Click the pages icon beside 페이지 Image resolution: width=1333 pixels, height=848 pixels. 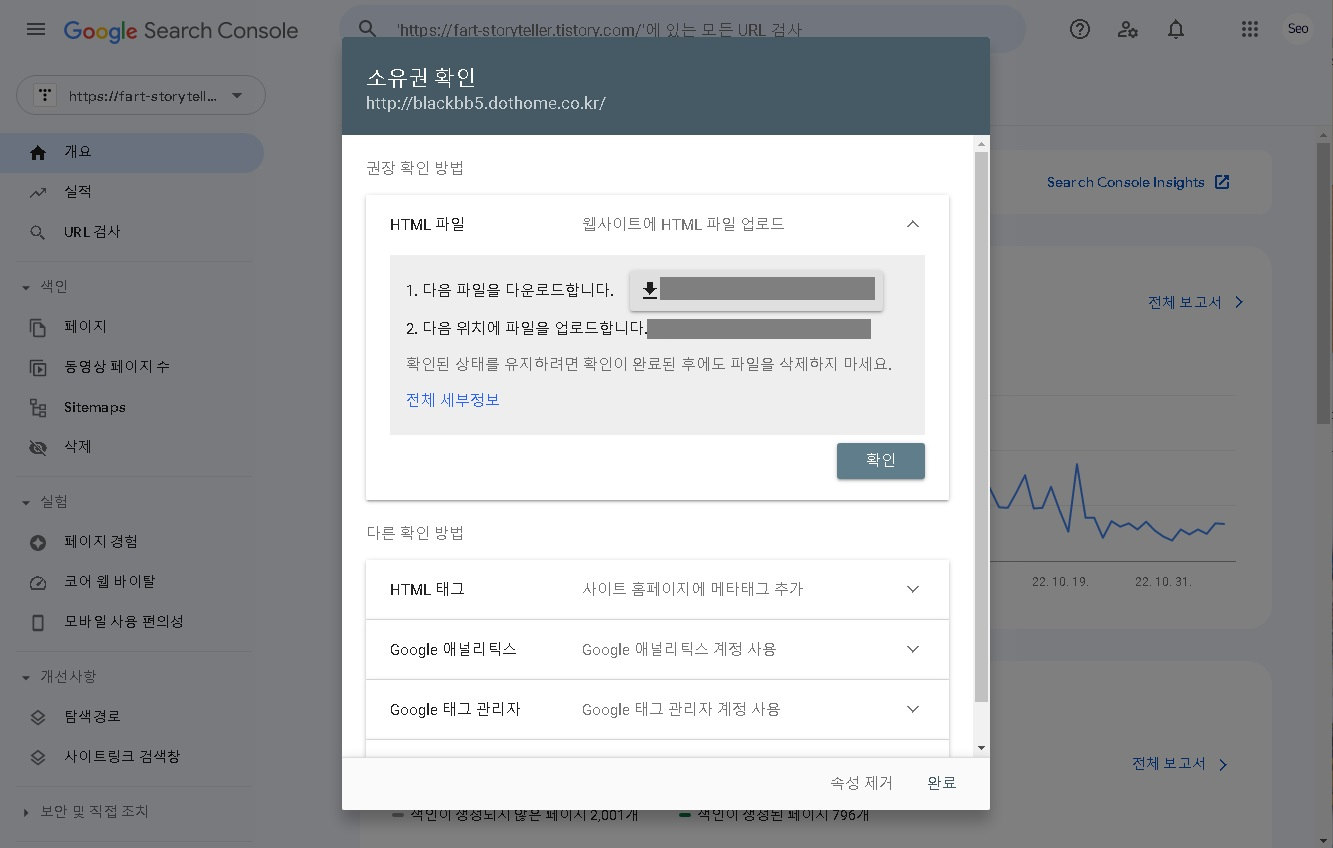coord(38,327)
